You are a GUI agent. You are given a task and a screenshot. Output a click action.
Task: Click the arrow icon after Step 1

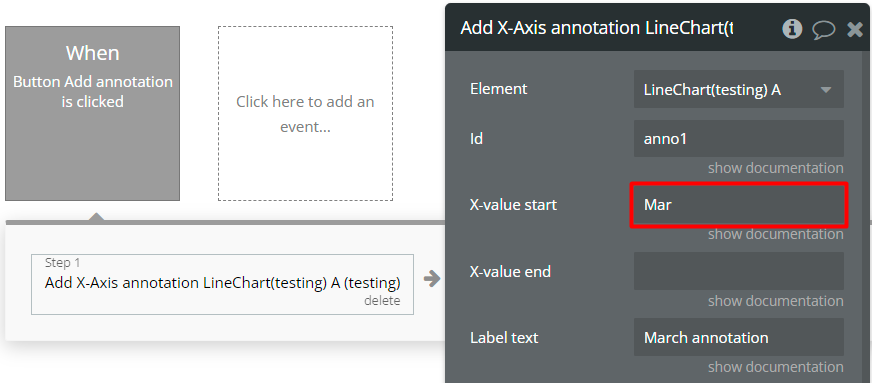point(432,278)
